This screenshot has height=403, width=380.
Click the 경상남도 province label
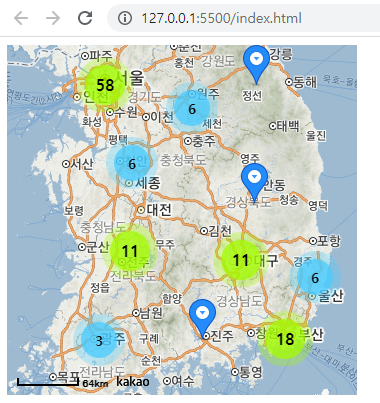click(239, 301)
